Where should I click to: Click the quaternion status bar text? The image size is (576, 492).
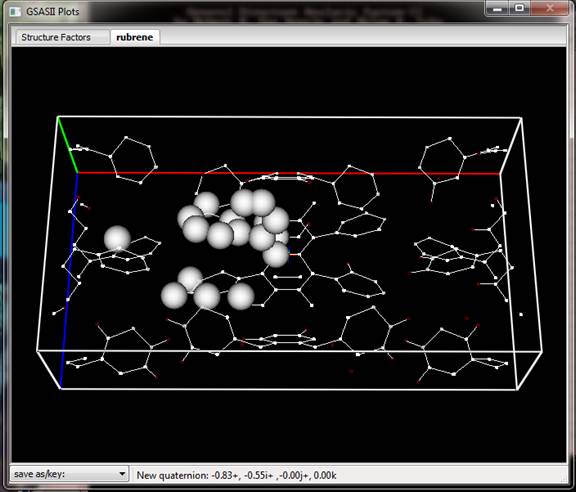click(236, 475)
